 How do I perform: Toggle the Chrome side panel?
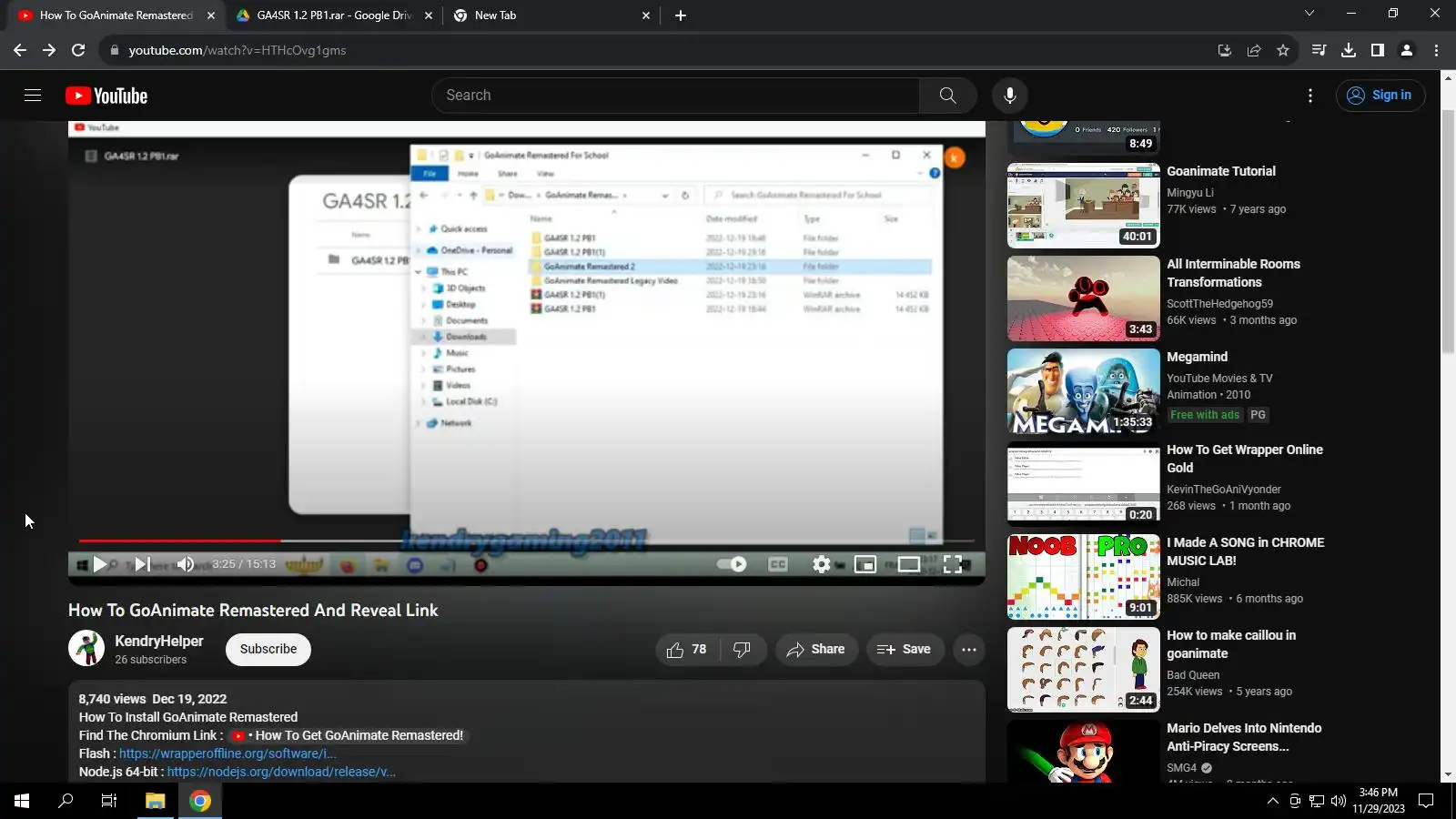(1378, 50)
